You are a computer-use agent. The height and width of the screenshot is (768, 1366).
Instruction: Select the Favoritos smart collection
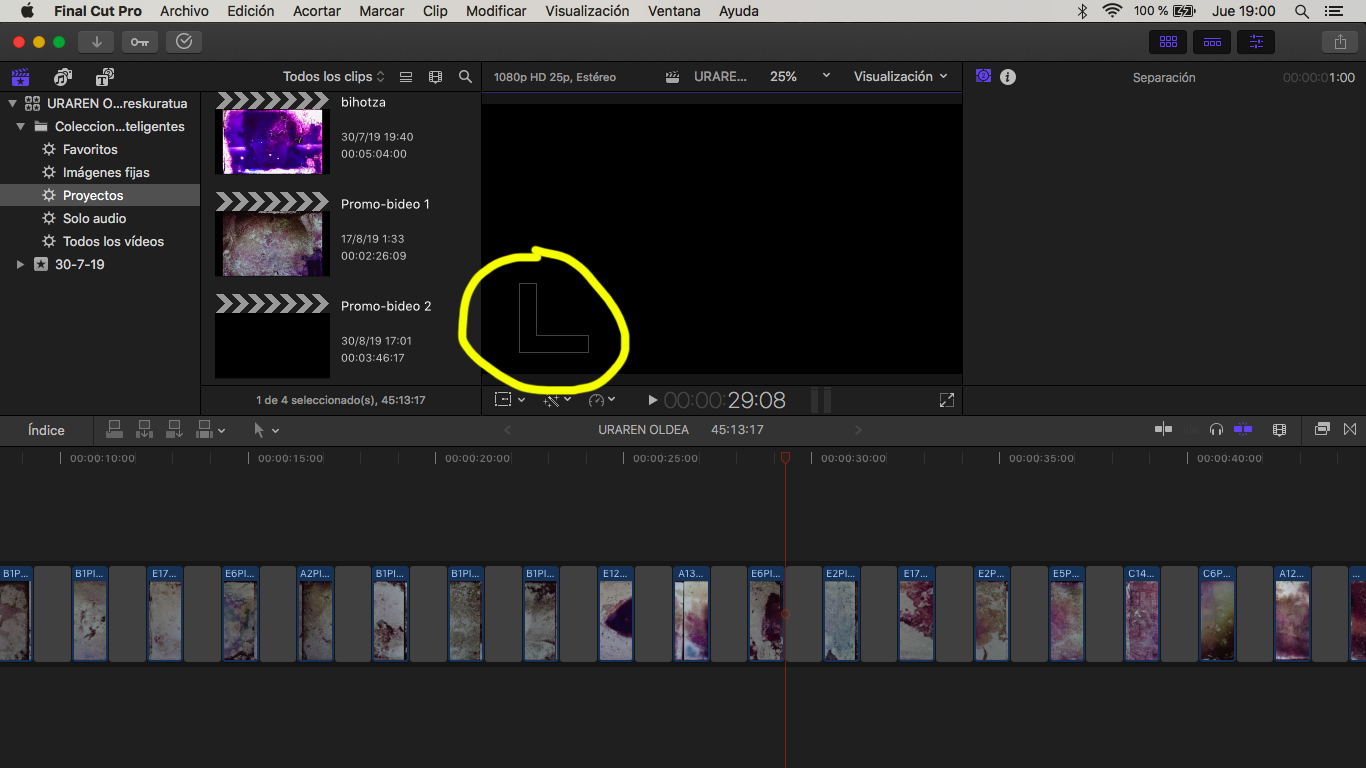coord(90,149)
